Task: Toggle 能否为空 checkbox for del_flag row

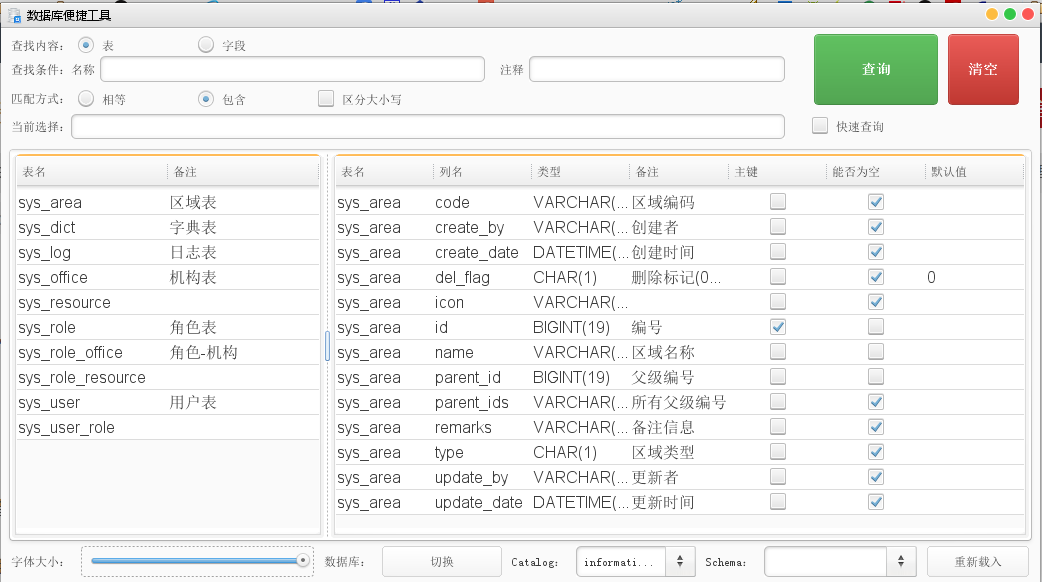Action: (876, 276)
